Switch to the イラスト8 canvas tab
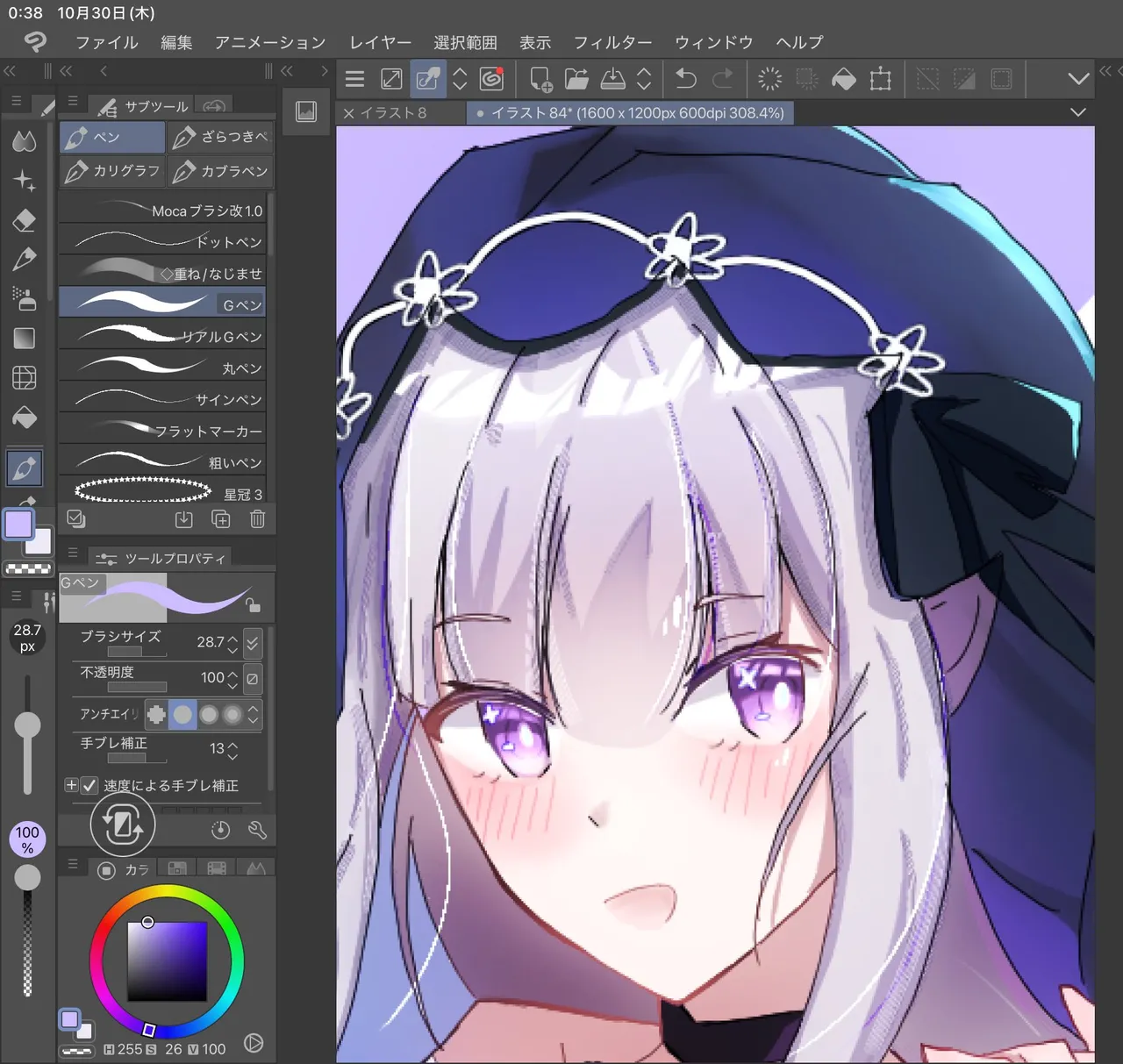 click(x=393, y=113)
